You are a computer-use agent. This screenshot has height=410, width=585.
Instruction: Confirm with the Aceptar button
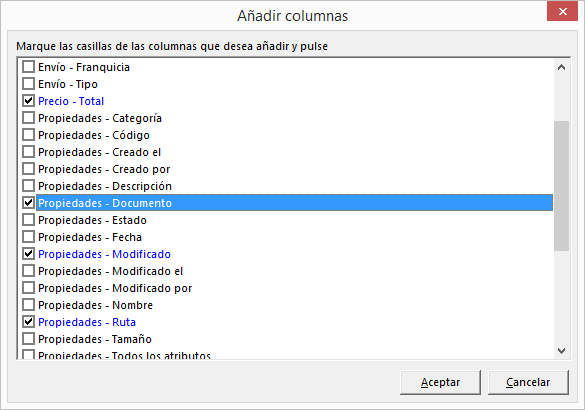click(x=440, y=382)
